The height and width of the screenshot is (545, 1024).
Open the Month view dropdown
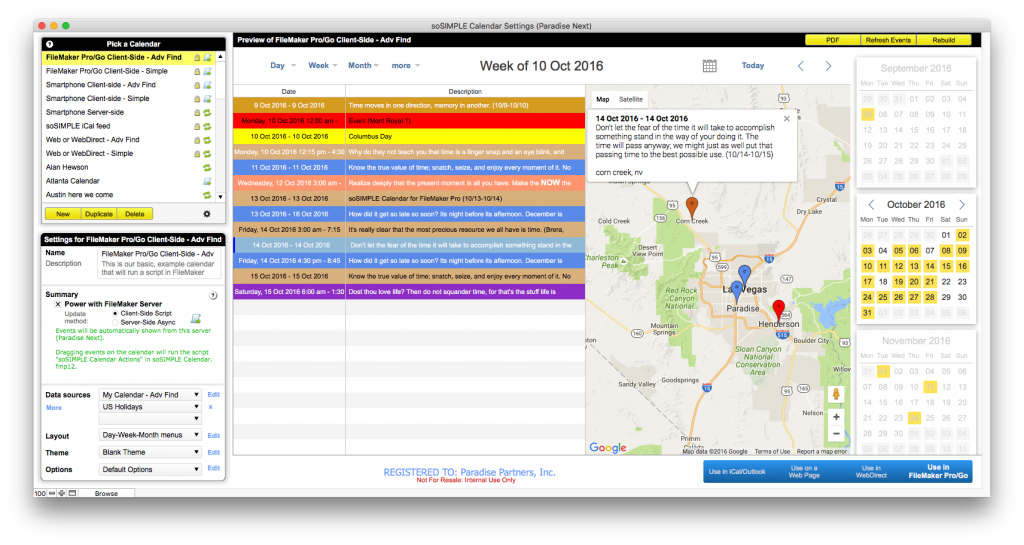[x=364, y=65]
